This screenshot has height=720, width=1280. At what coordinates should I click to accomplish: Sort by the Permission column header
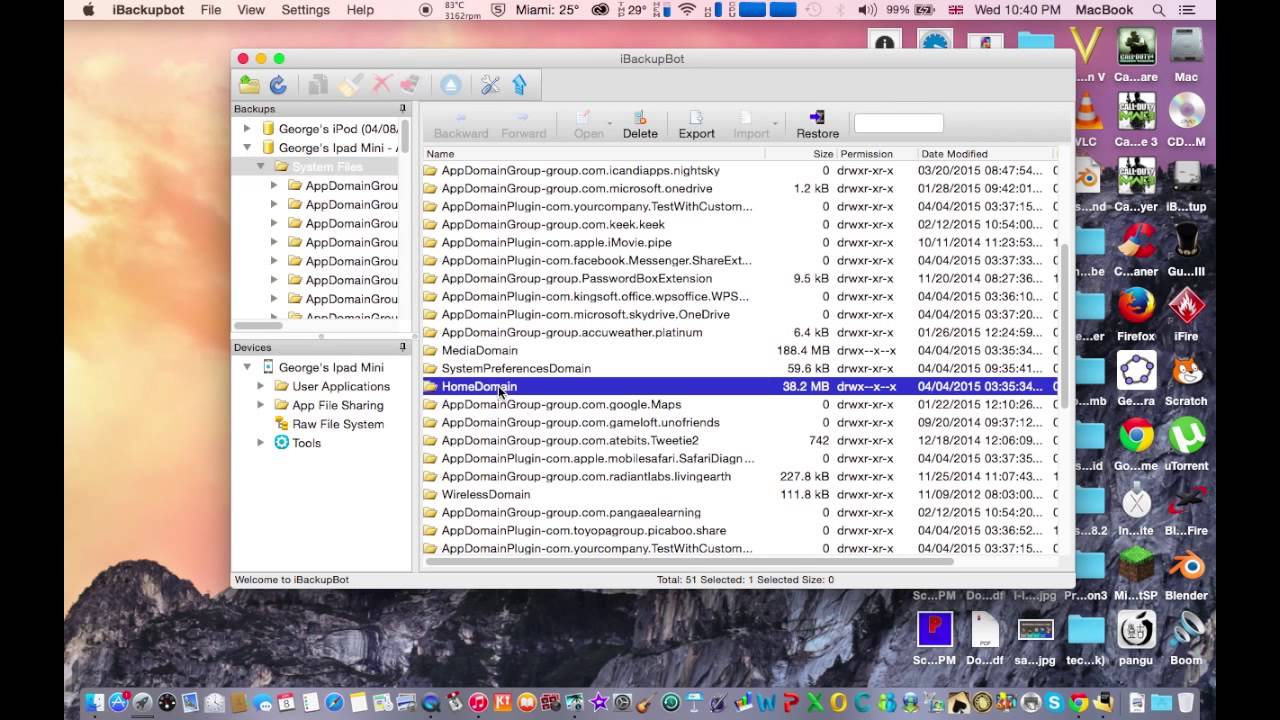pyautogui.click(x=876, y=154)
